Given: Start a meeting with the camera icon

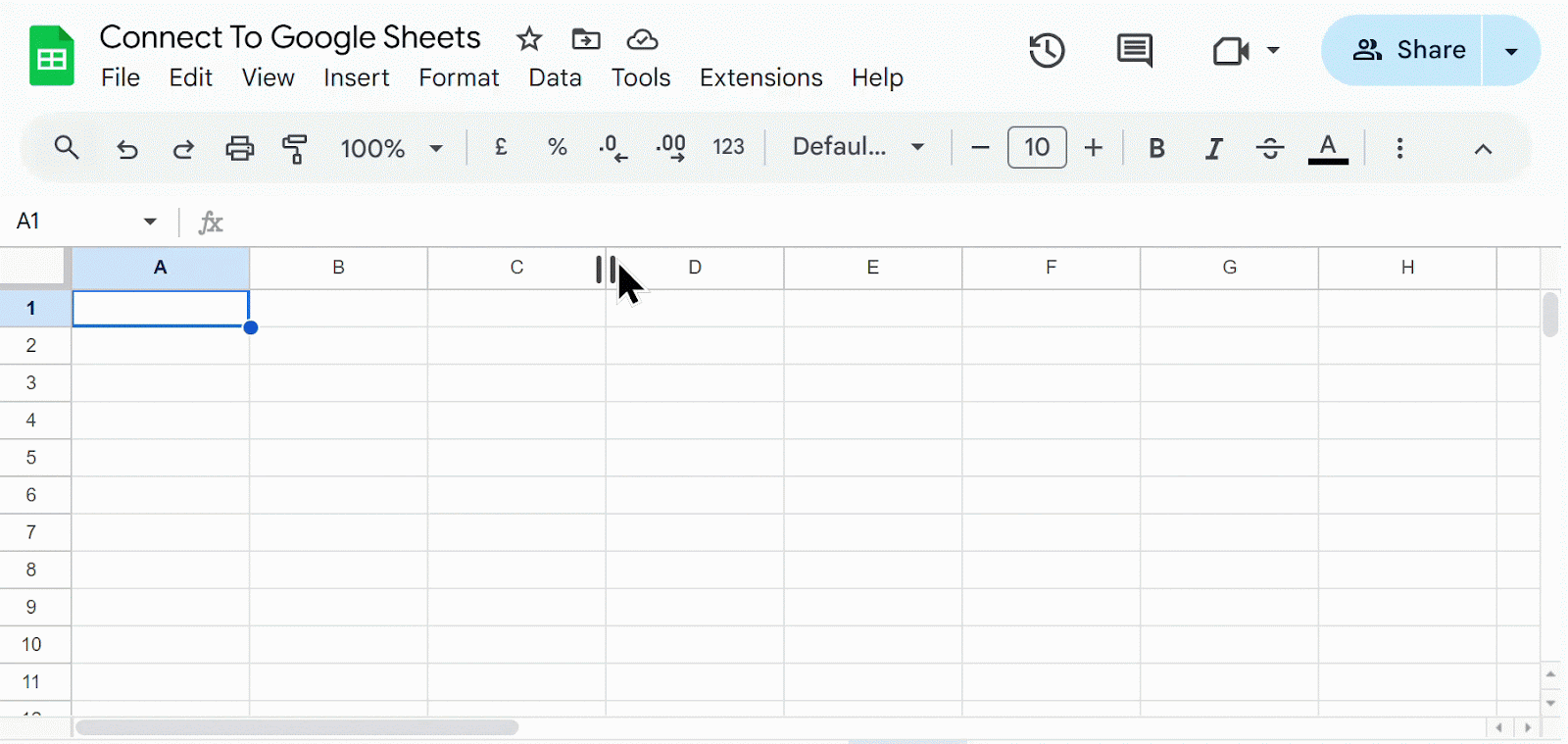Looking at the screenshot, I should (x=1231, y=50).
